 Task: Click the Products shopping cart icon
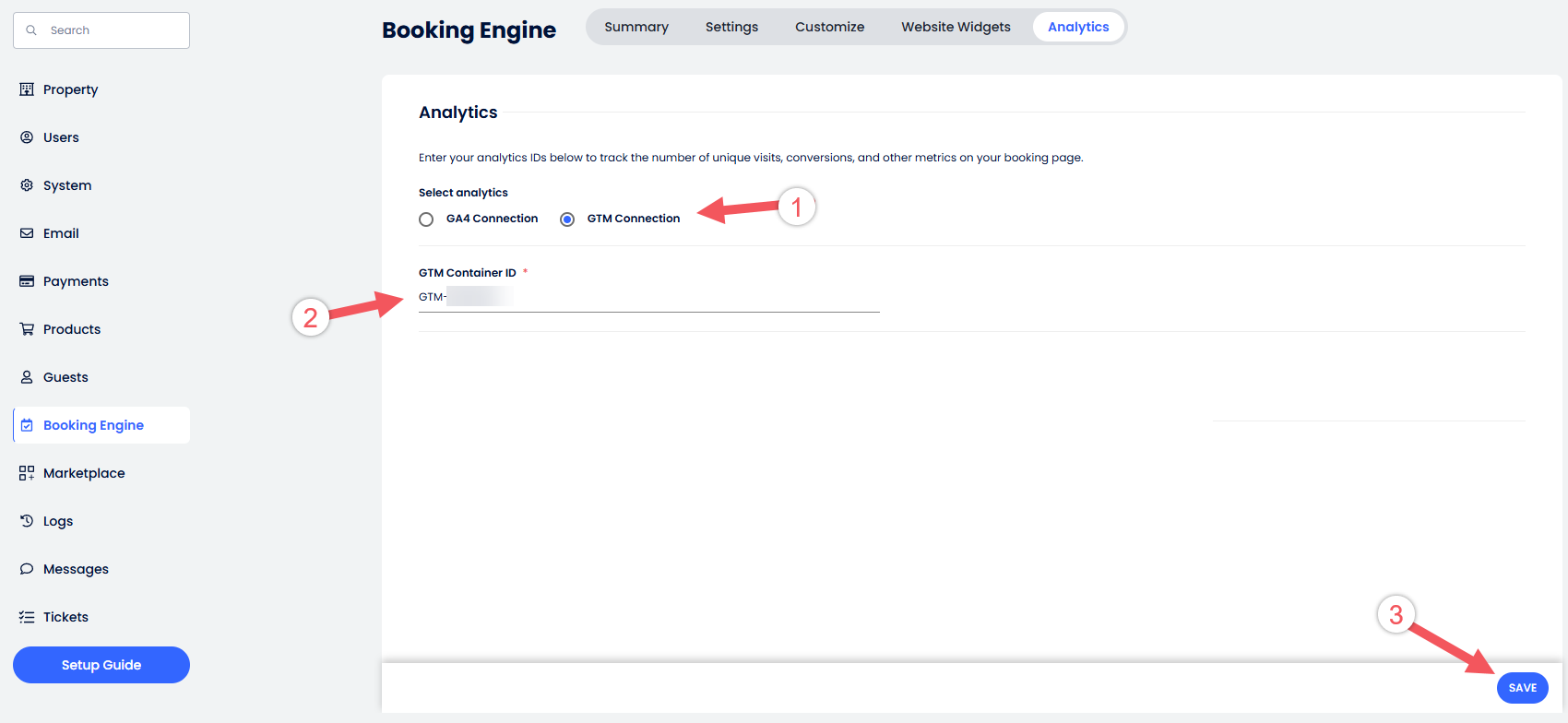click(27, 329)
